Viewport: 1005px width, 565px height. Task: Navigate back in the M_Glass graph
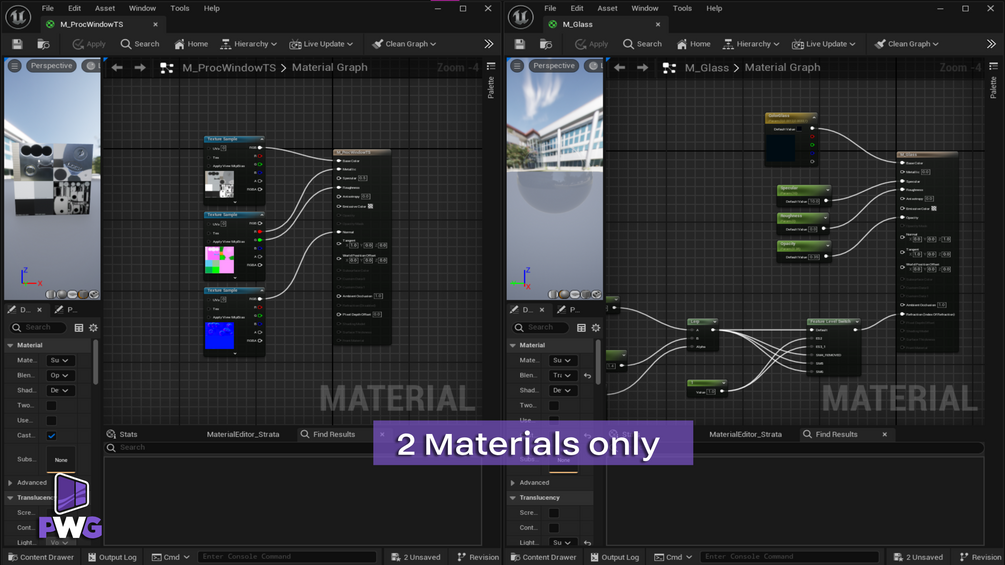[x=620, y=67]
